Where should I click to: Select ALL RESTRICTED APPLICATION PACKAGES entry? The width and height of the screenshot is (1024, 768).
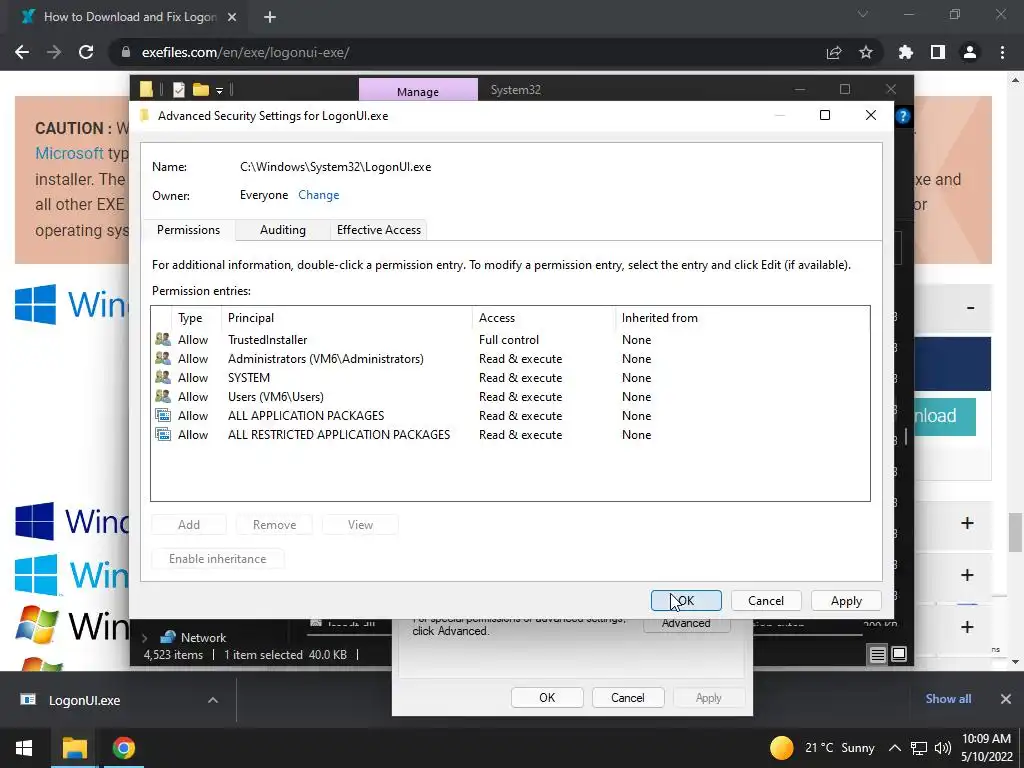point(509,434)
